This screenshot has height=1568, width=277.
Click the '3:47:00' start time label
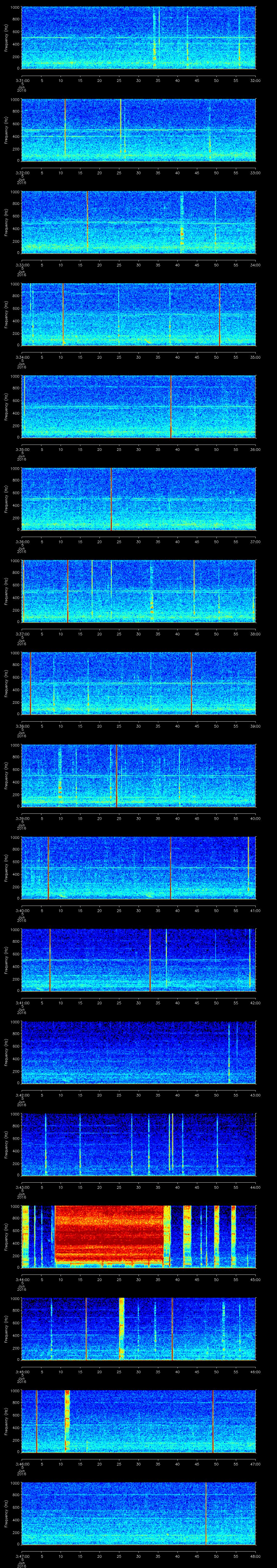point(22,1556)
